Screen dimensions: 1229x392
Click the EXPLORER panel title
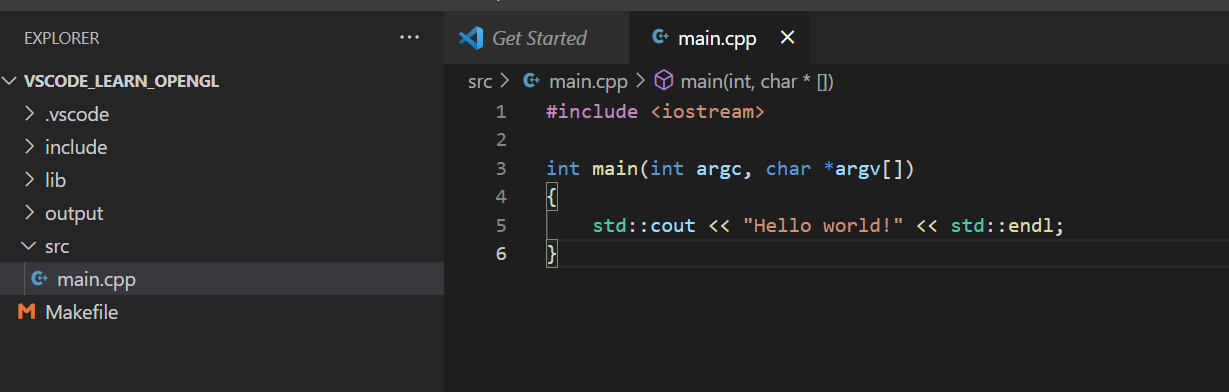62,38
